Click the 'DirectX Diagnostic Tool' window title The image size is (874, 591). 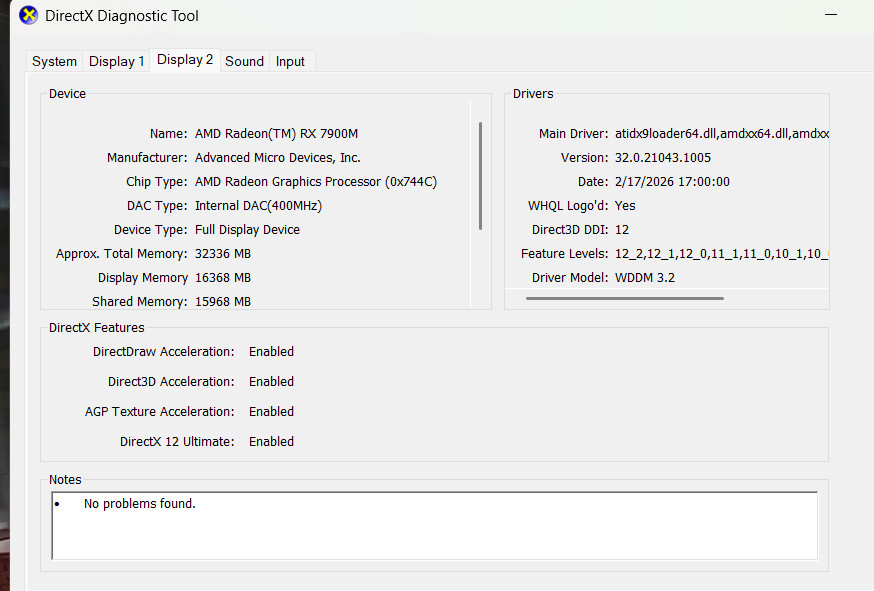(122, 16)
